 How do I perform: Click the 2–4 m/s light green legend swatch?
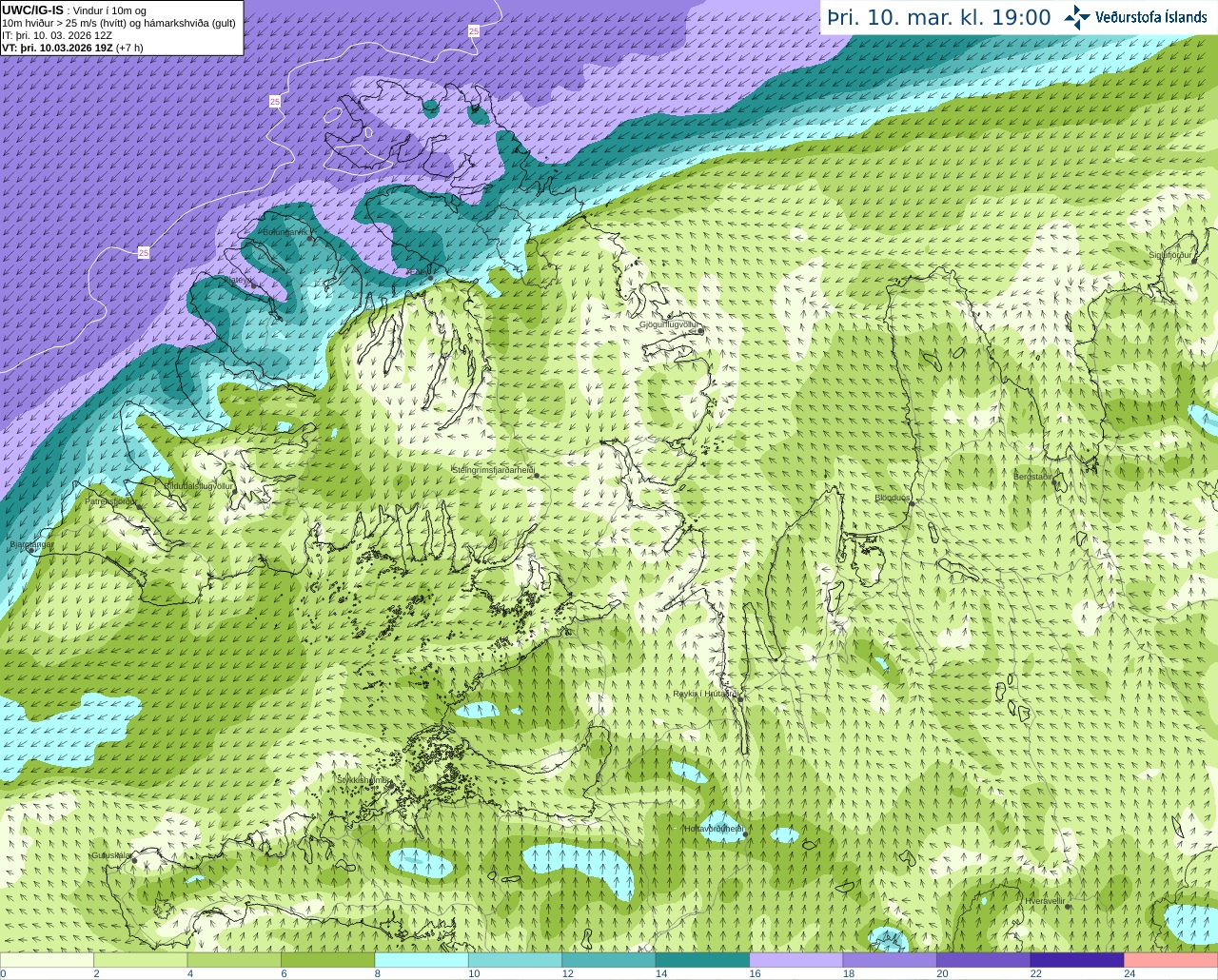pos(141,960)
